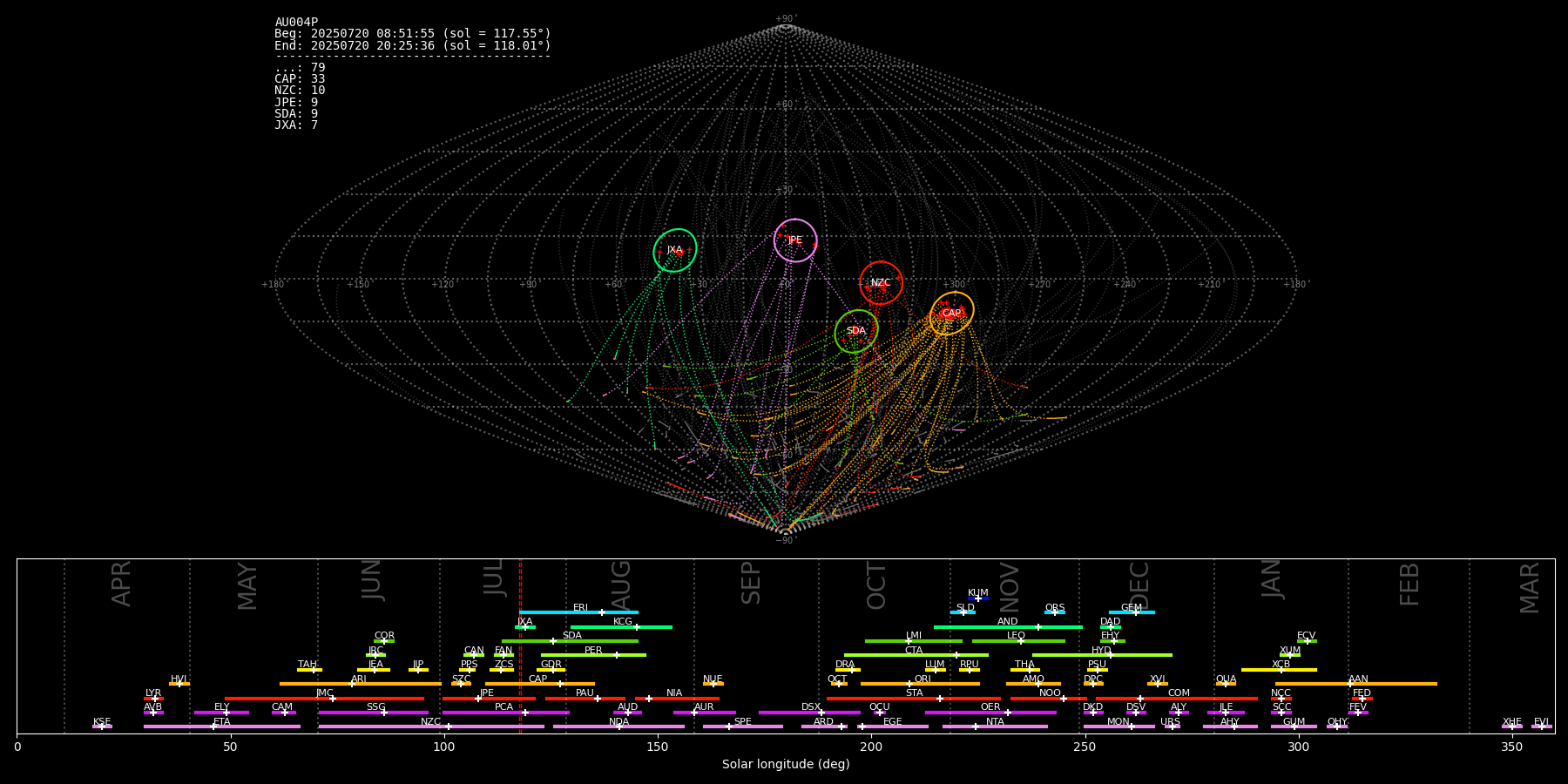Select the ETA shower bar in the timeline
1568x784 pixels.
click(x=222, y=726)
